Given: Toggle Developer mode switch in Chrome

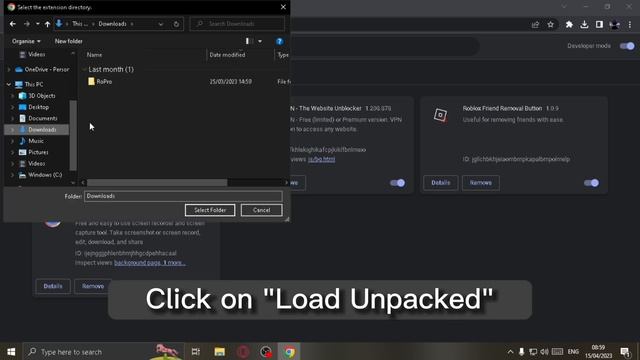Looking at the screenshot, I should (627, 46).
